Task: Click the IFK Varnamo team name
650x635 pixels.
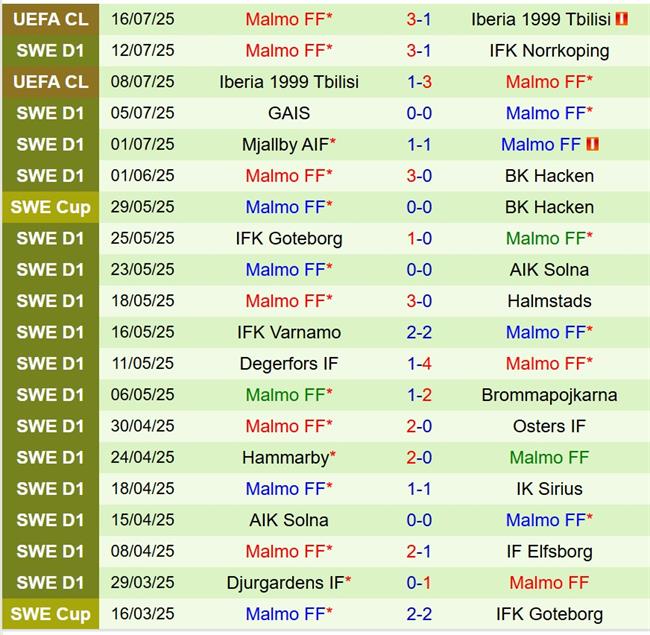Action: (288, 332)
